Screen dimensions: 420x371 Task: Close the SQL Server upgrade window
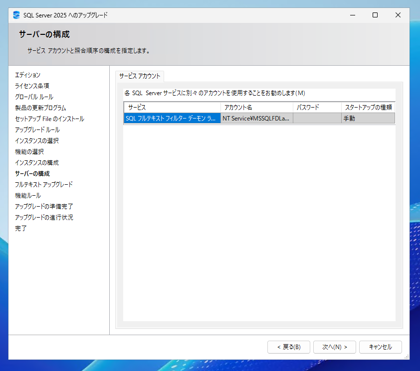[x=398, y=15]
